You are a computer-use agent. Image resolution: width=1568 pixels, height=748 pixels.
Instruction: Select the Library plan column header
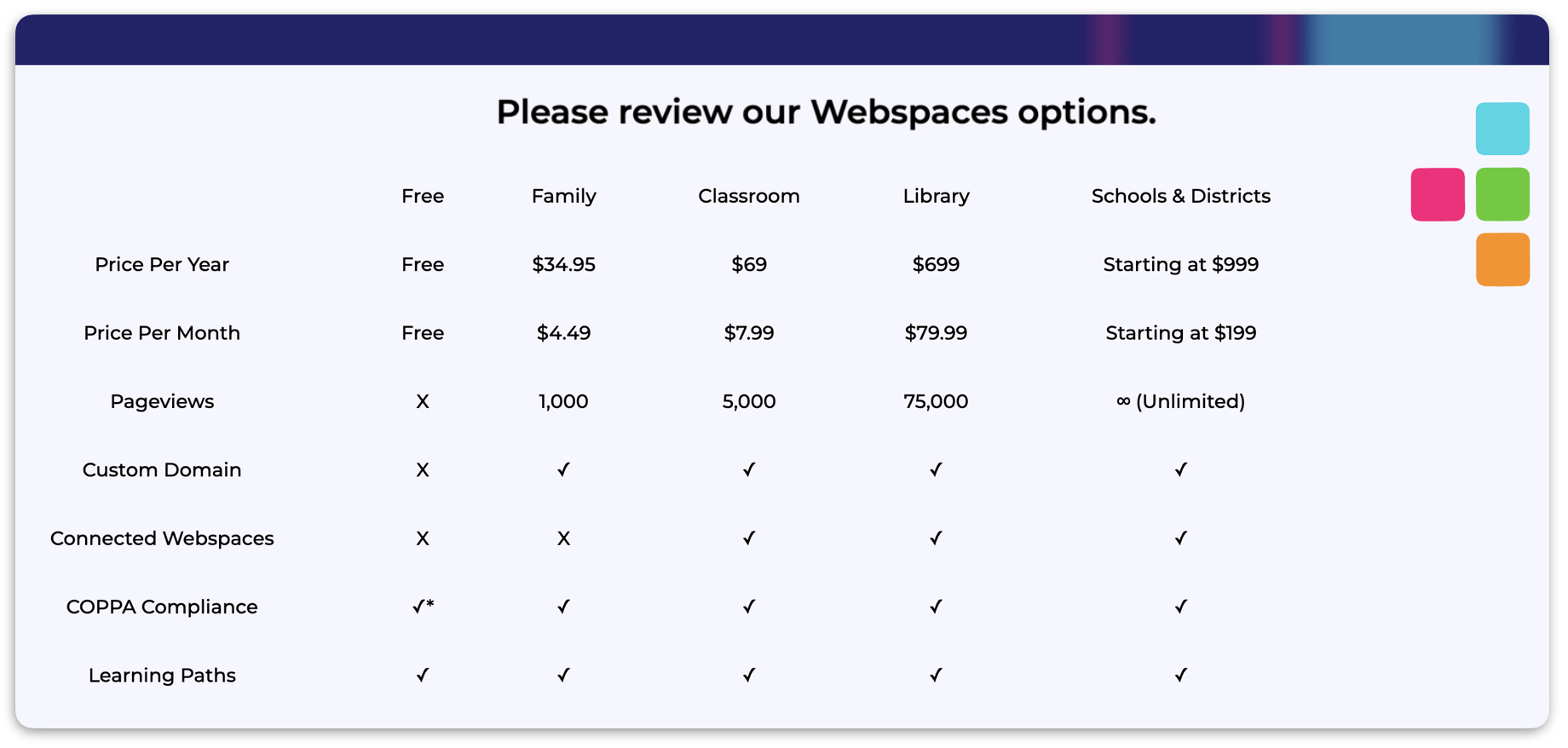click(x=936, y=196)
